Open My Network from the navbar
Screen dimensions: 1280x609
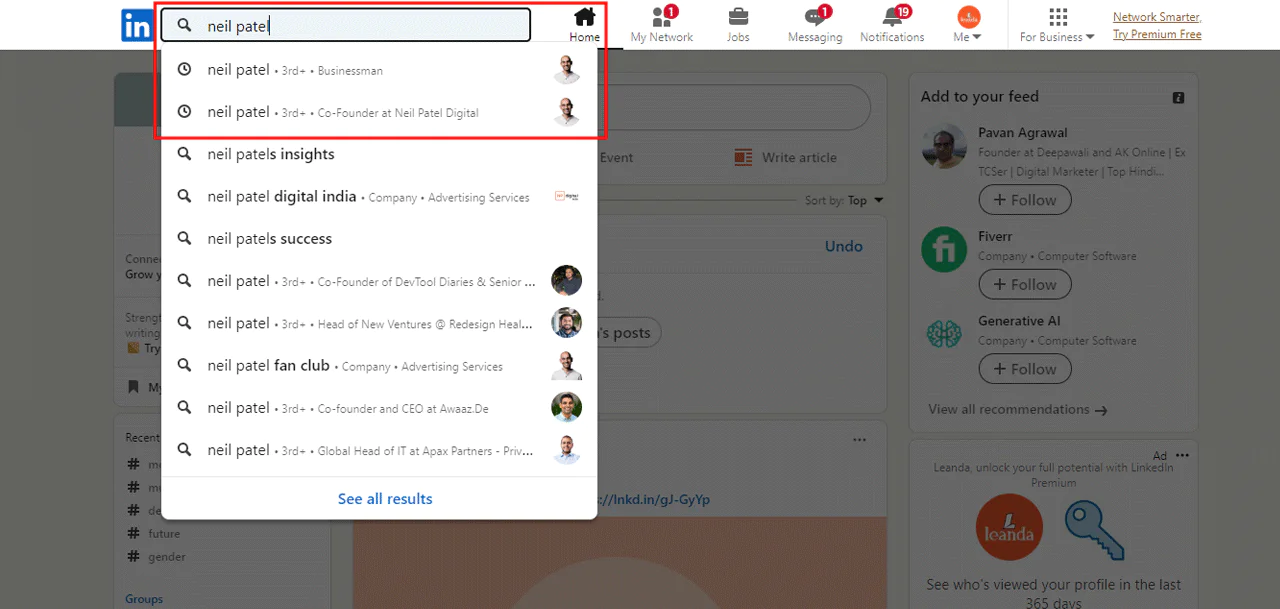pyautogui.click(x=661, y=25)
